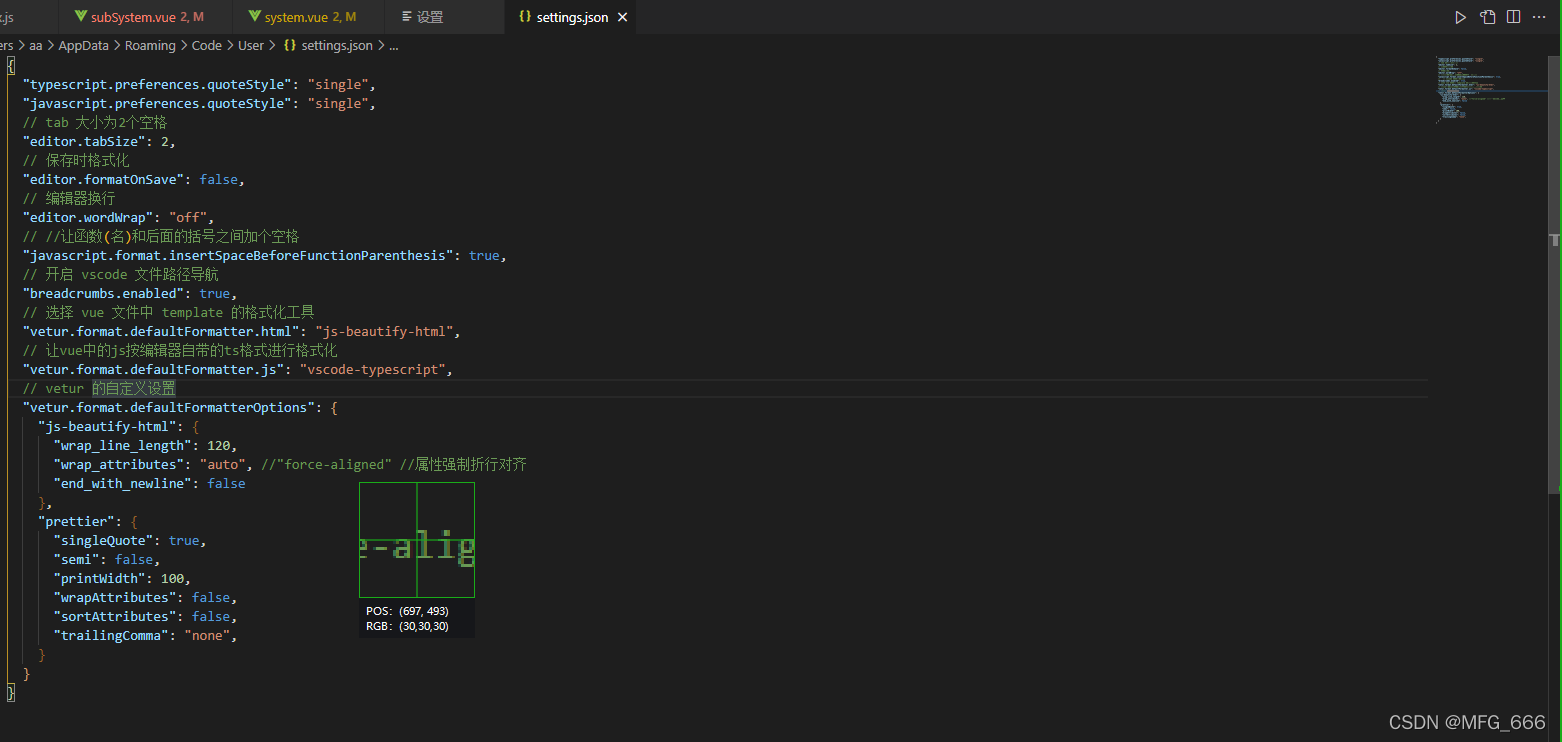1562x742 pixels.
Task: Click the comment "// vetur 的自定义设置"
Action: (99, 388)
